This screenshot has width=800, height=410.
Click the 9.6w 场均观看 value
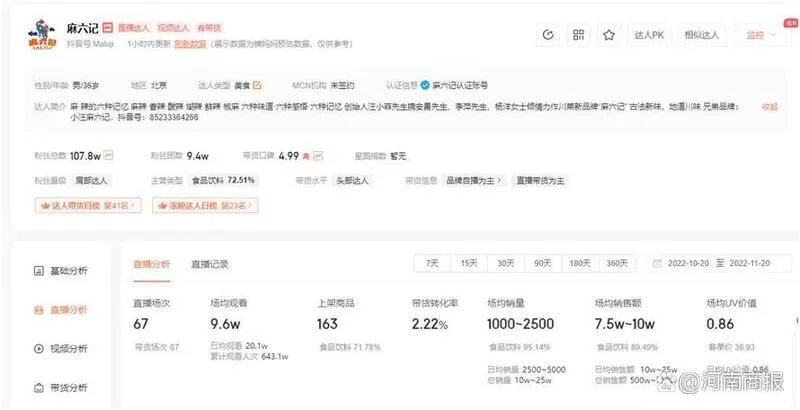point(225,324)
